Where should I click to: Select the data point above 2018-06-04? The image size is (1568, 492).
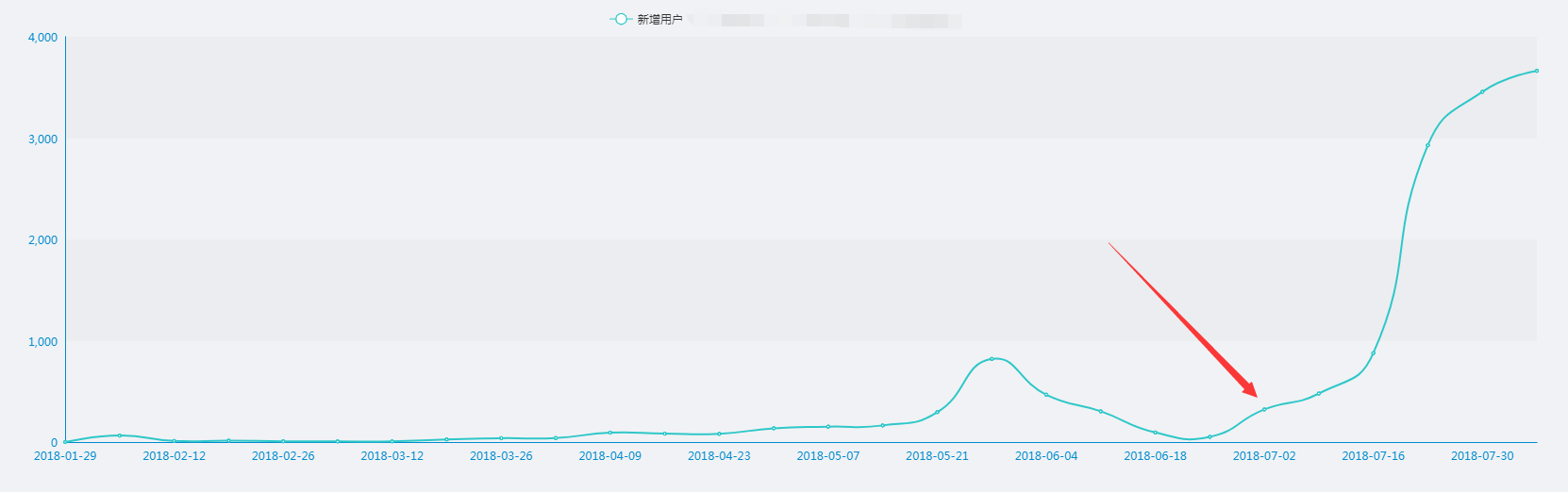(1046, 395)
